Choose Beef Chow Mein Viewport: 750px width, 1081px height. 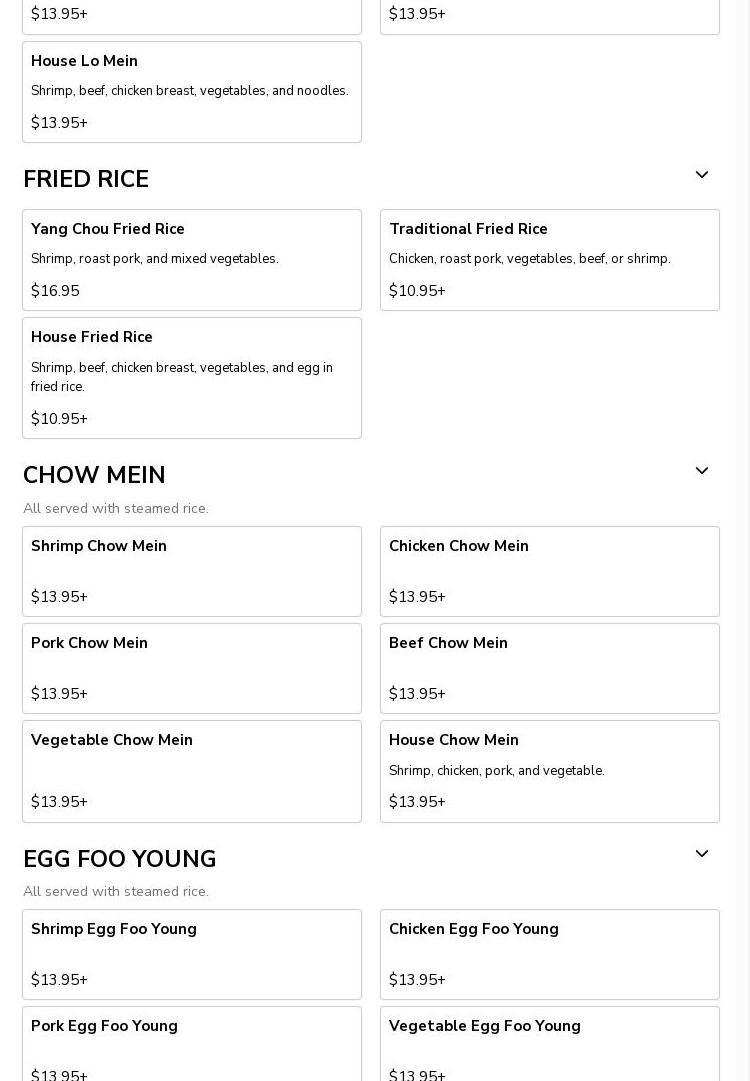click(550, 668)
